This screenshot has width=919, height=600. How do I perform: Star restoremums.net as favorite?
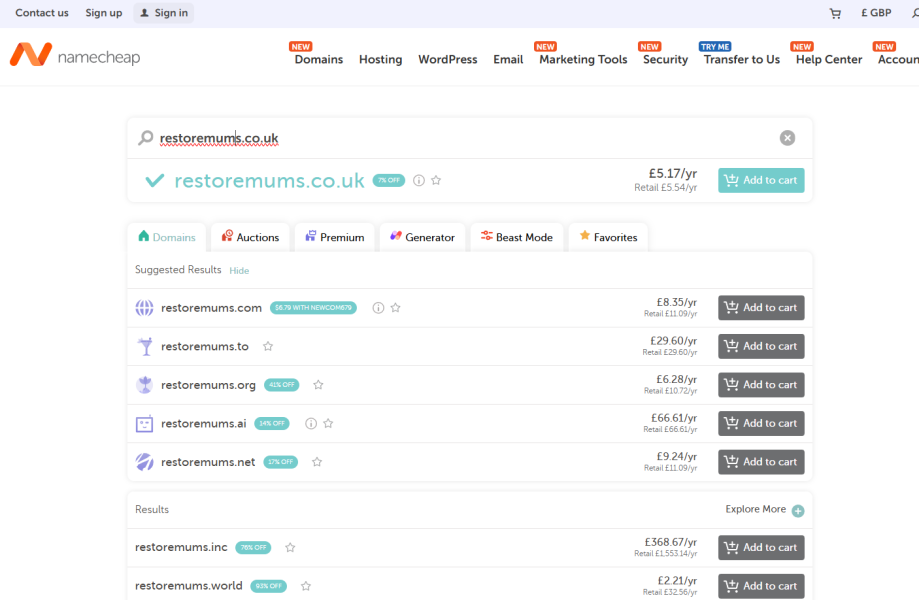(317, 462)
